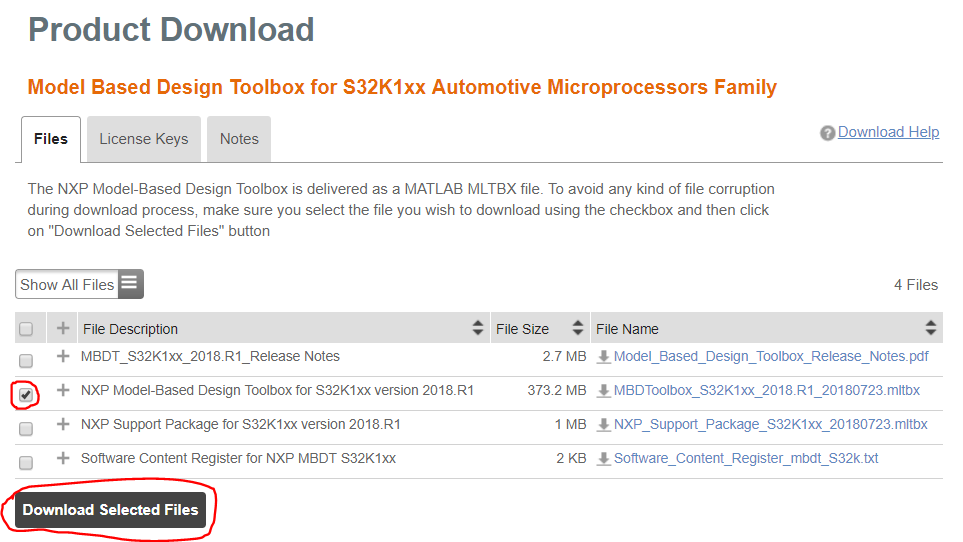Open the Download Help link
The width and height of the screenshot is (963, 542).
coord(888,132)
